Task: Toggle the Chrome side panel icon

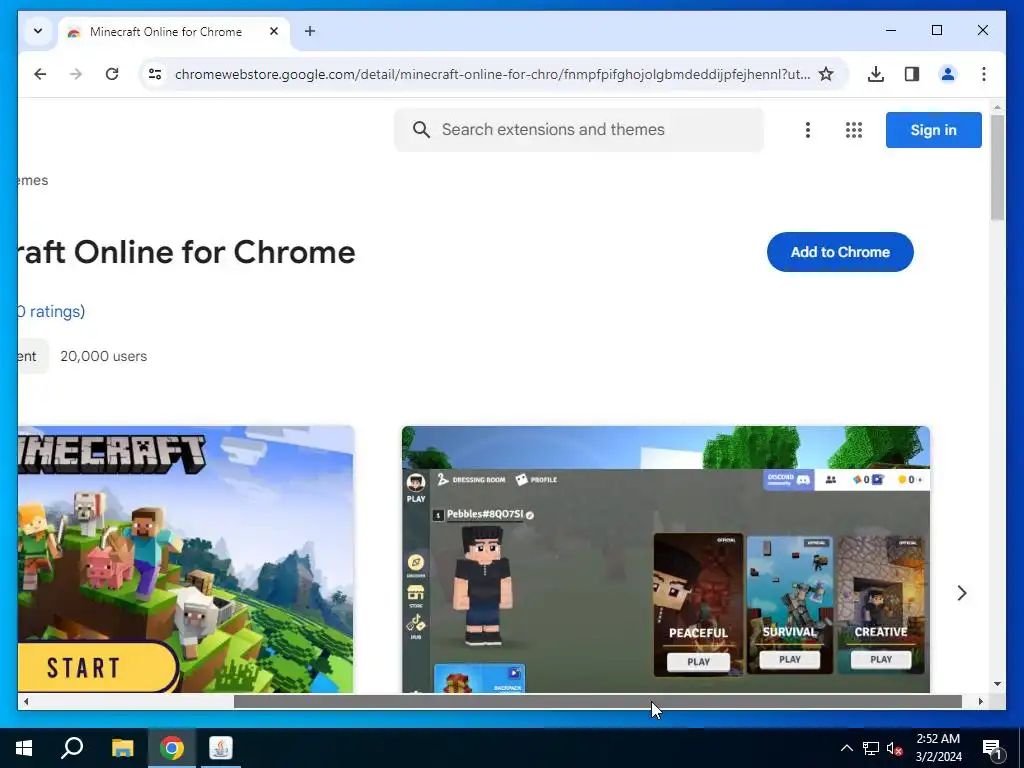Action: [912, 74]
